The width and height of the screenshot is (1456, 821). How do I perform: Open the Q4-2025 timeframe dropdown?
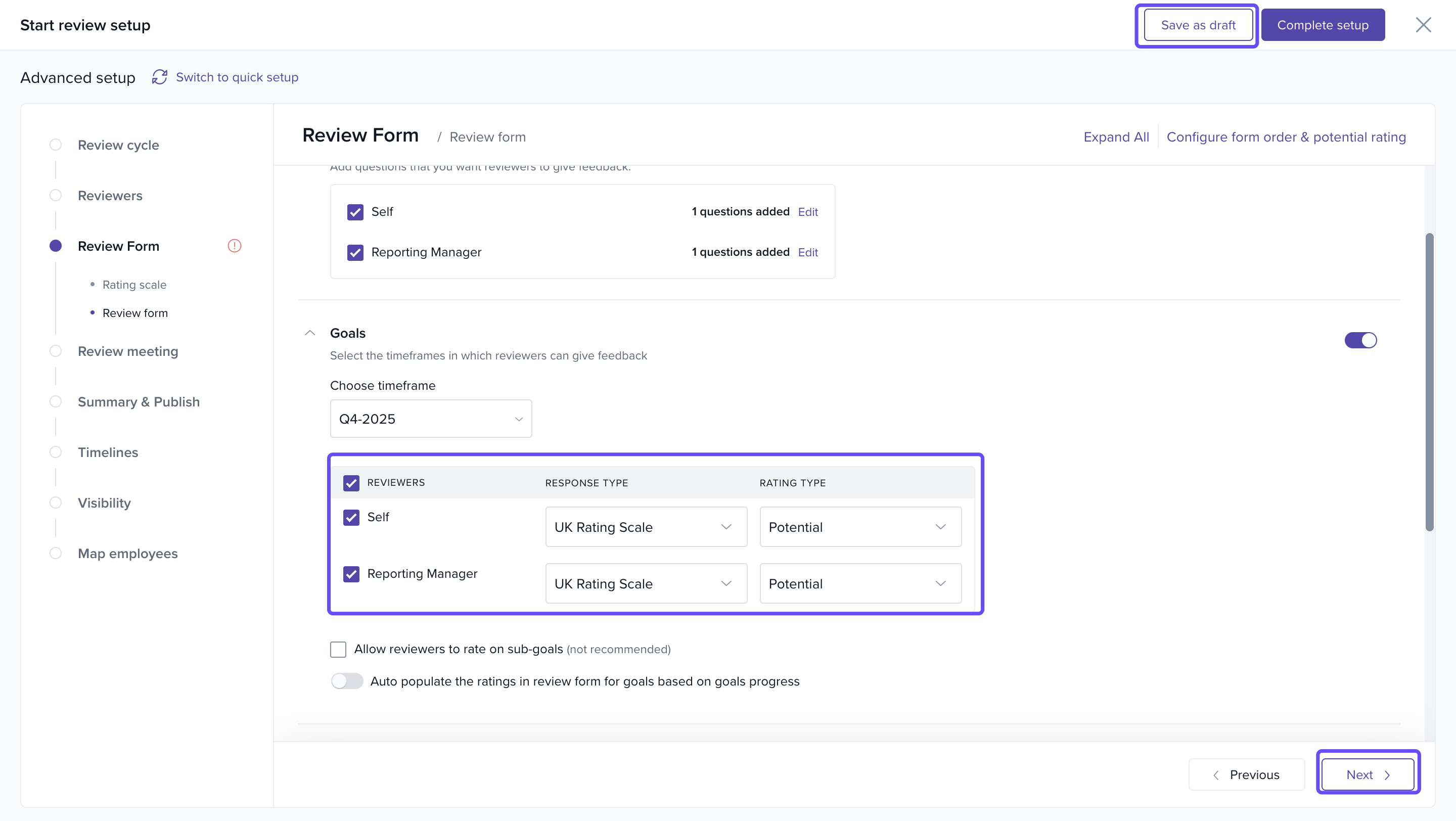(431, 419)
